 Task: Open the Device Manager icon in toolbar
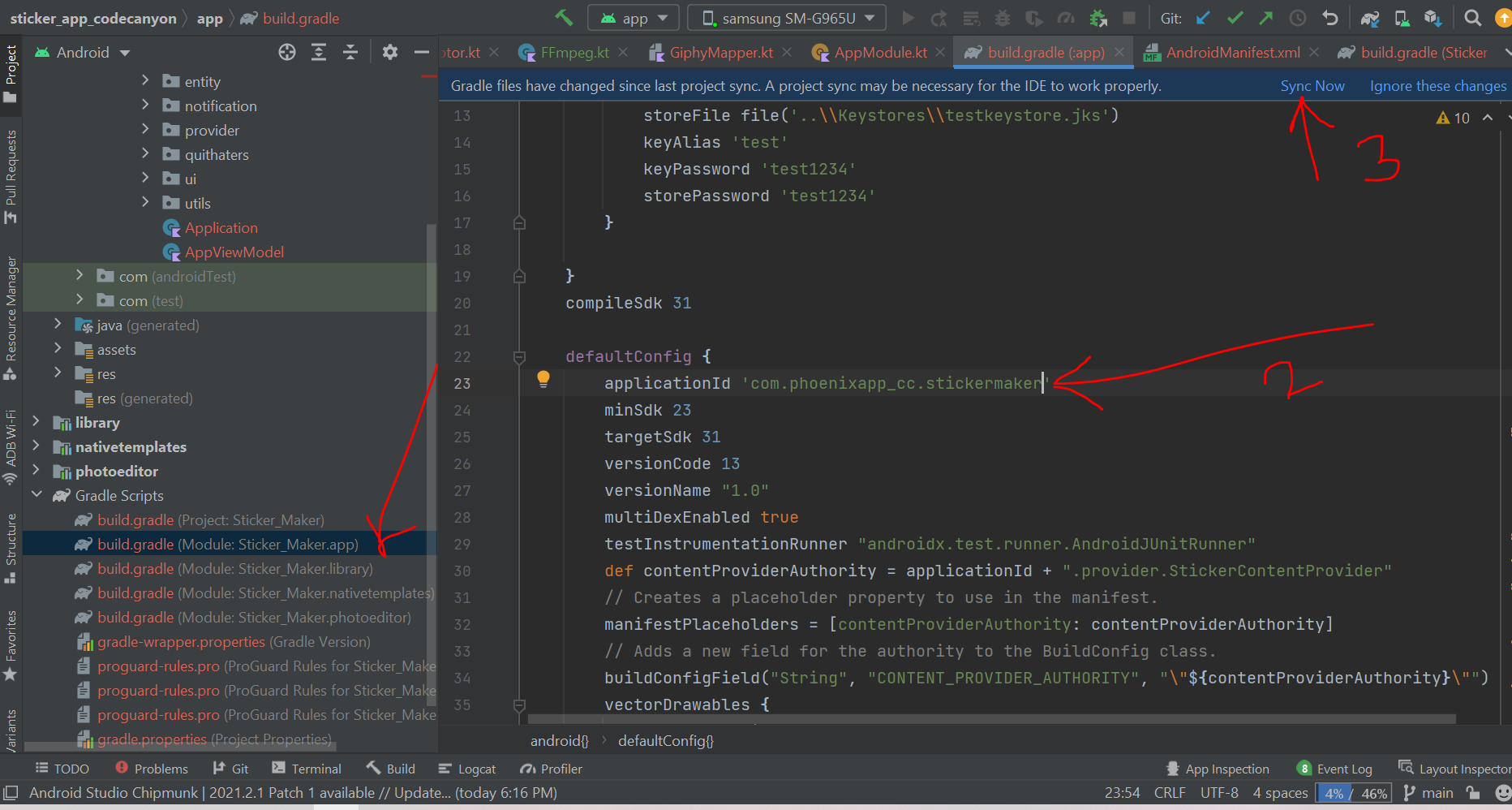1401,18
